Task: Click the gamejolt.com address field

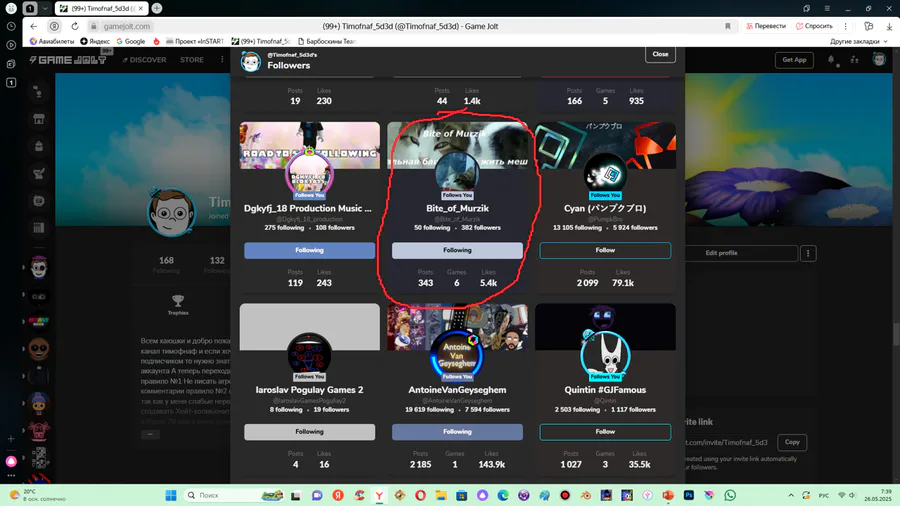Action: click(x=127, y=26)
